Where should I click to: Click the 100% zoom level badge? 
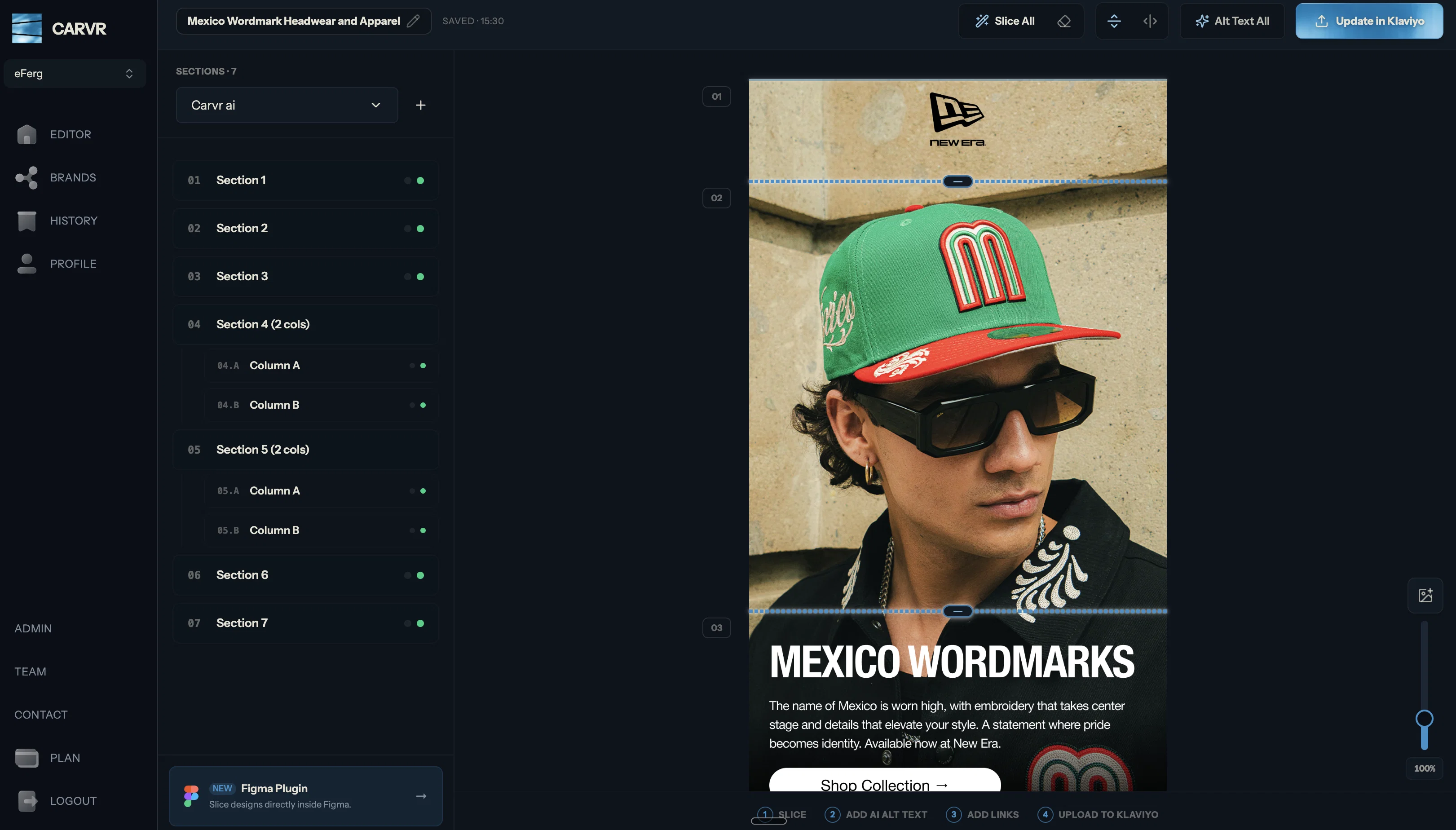(x=1424, y=768)
